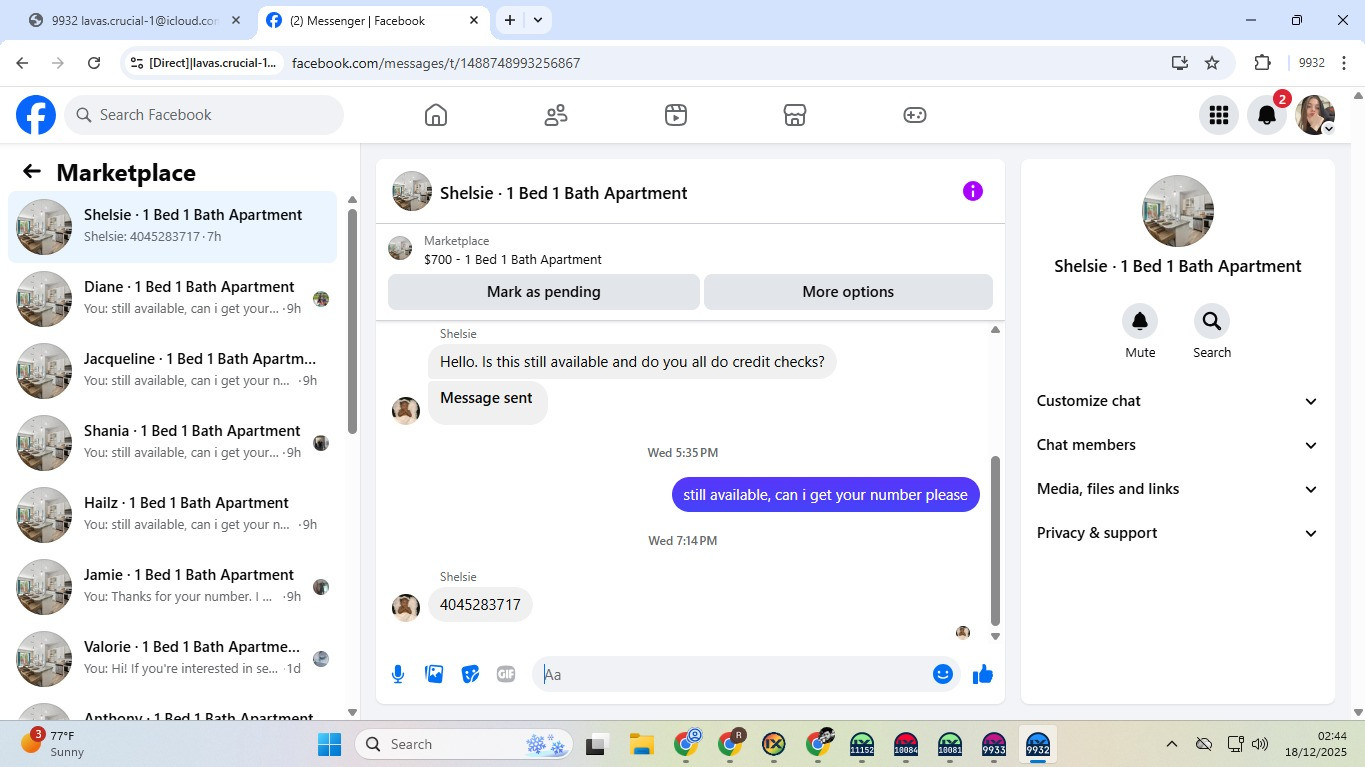The image size is (1365, 767).
Task: Click the Shelsie chat header title
Action: (x=563, y=193)
